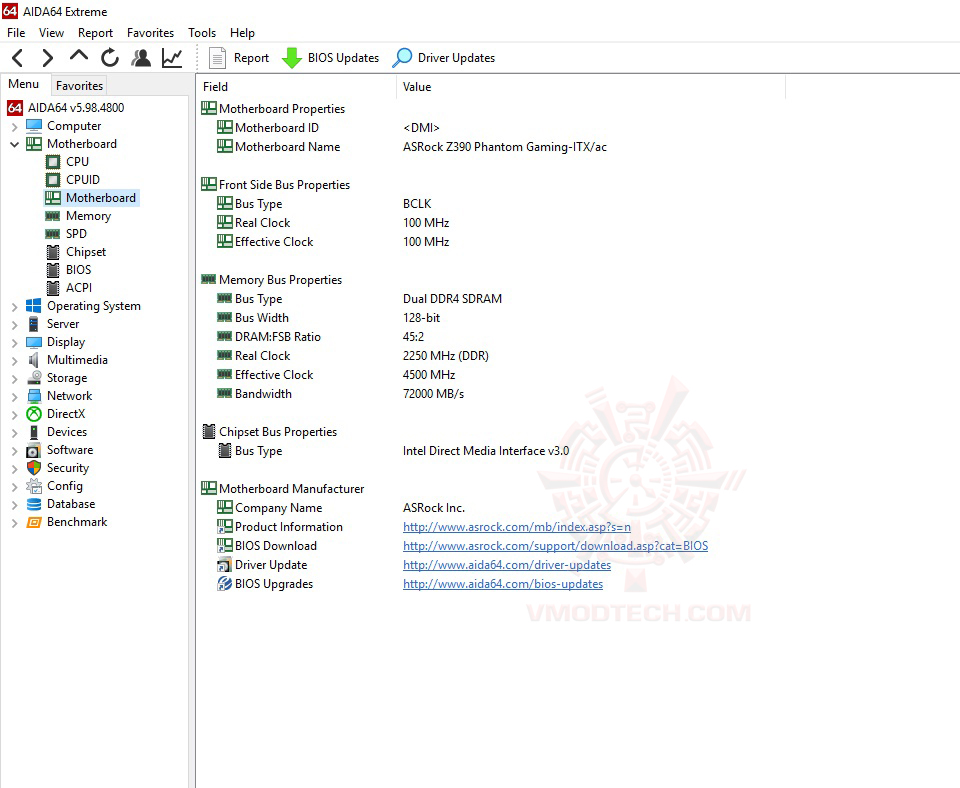The width and height of the screenshot is (960, 788).
Task: Open the Favorites menu in menu bar
Action: pyautogui.click(x=151, y=32)
